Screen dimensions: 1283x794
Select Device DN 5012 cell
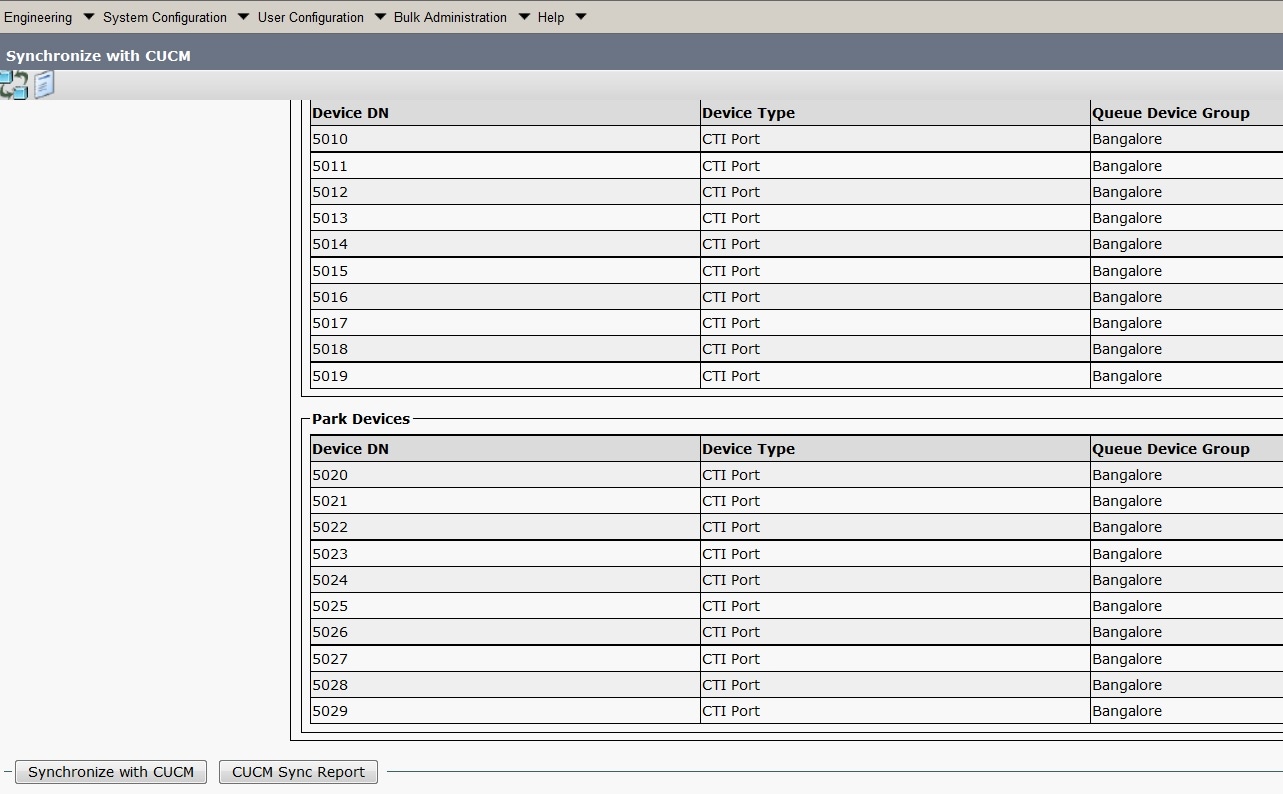coord(505,192)
